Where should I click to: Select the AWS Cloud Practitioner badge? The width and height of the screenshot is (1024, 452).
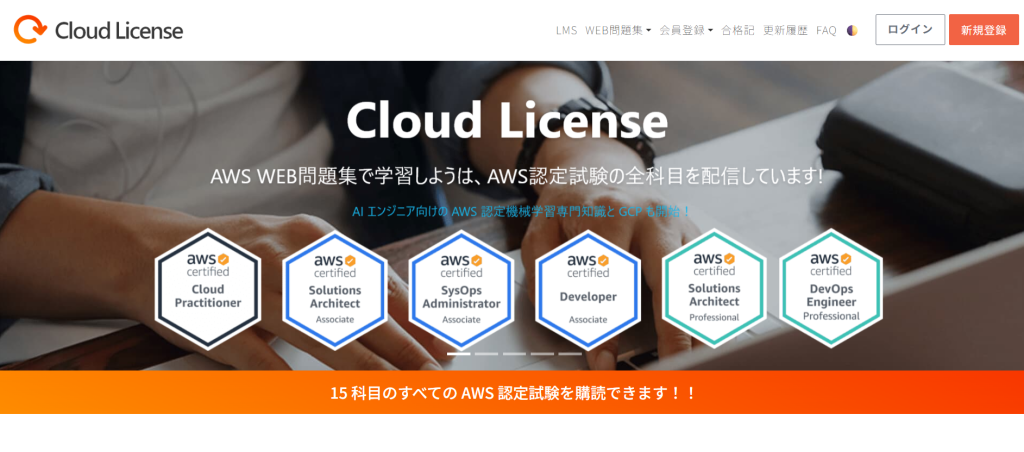click(208, 289)
